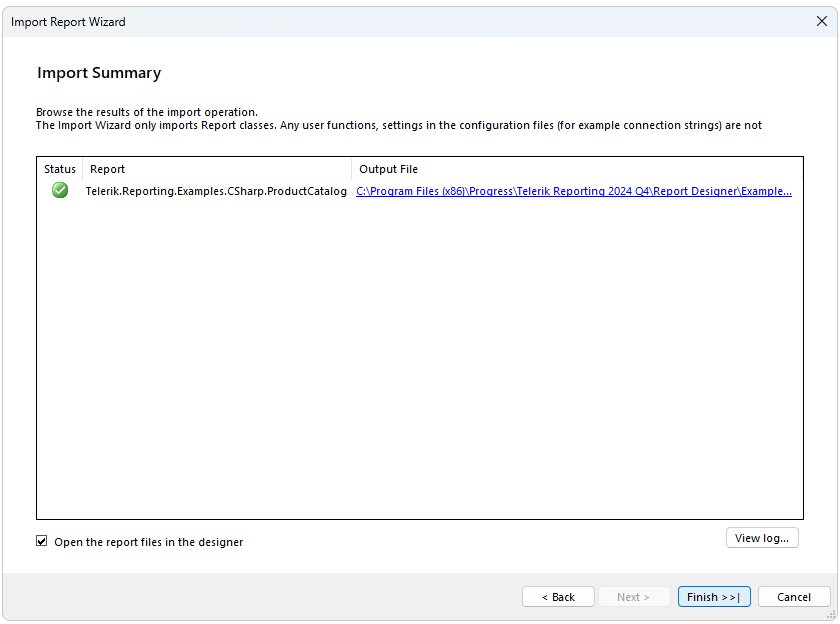The image size is (840, 624).
Task: Click the Import Report Wizard title bar
Action: pyautogui.click(x=400, y=21)
